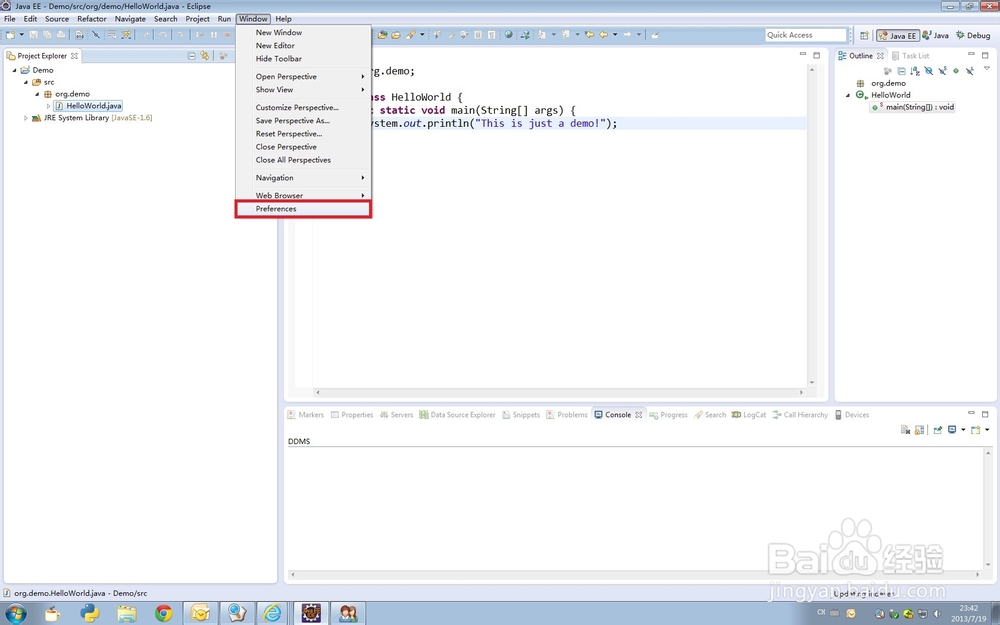Switch to the Servers tab
Image resolution: width=1000 pixels, height=625 pixels.
[396, 415]
